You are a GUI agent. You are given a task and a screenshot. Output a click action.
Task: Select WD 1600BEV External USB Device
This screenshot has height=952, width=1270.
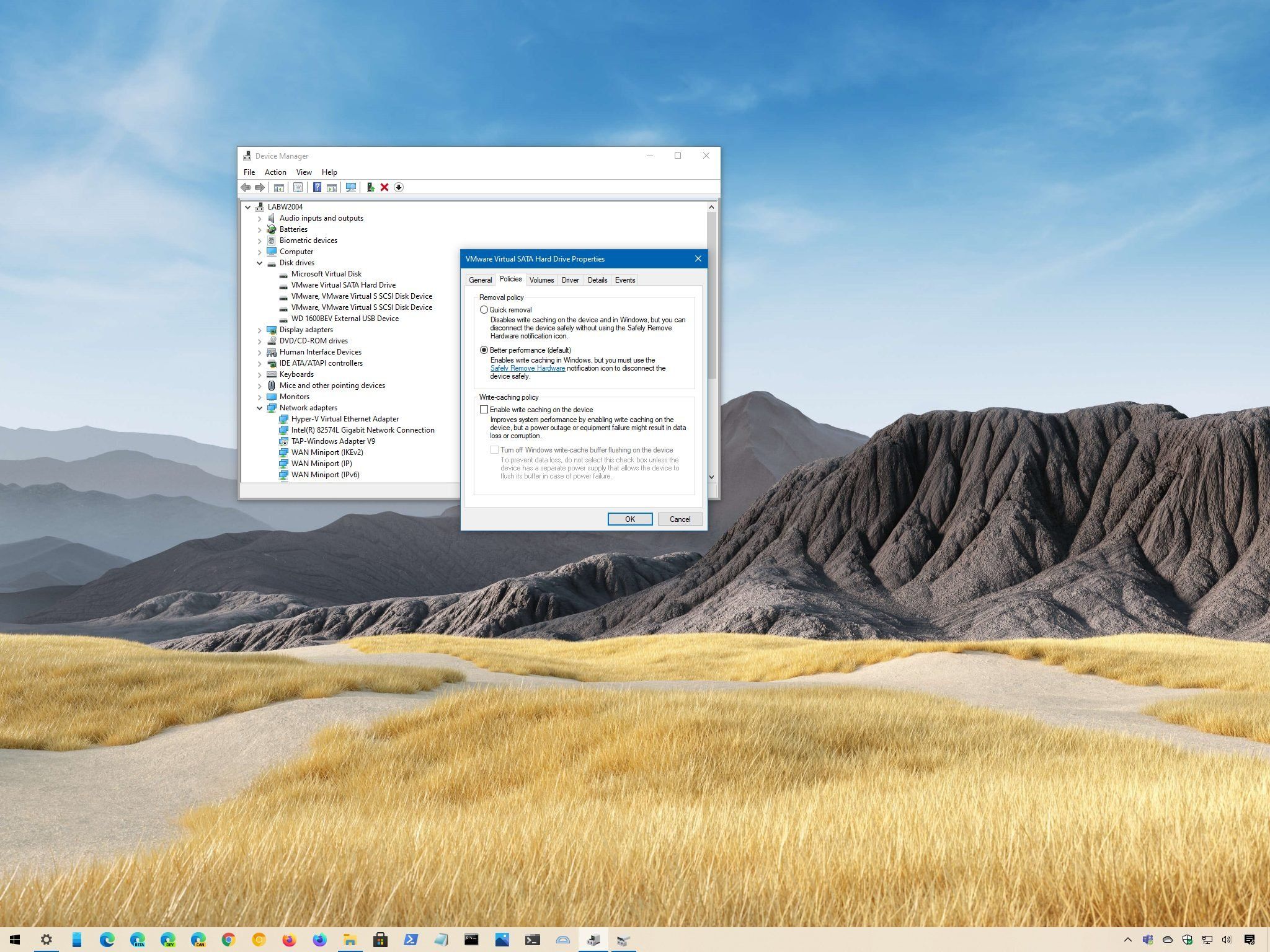coord(345,318)
